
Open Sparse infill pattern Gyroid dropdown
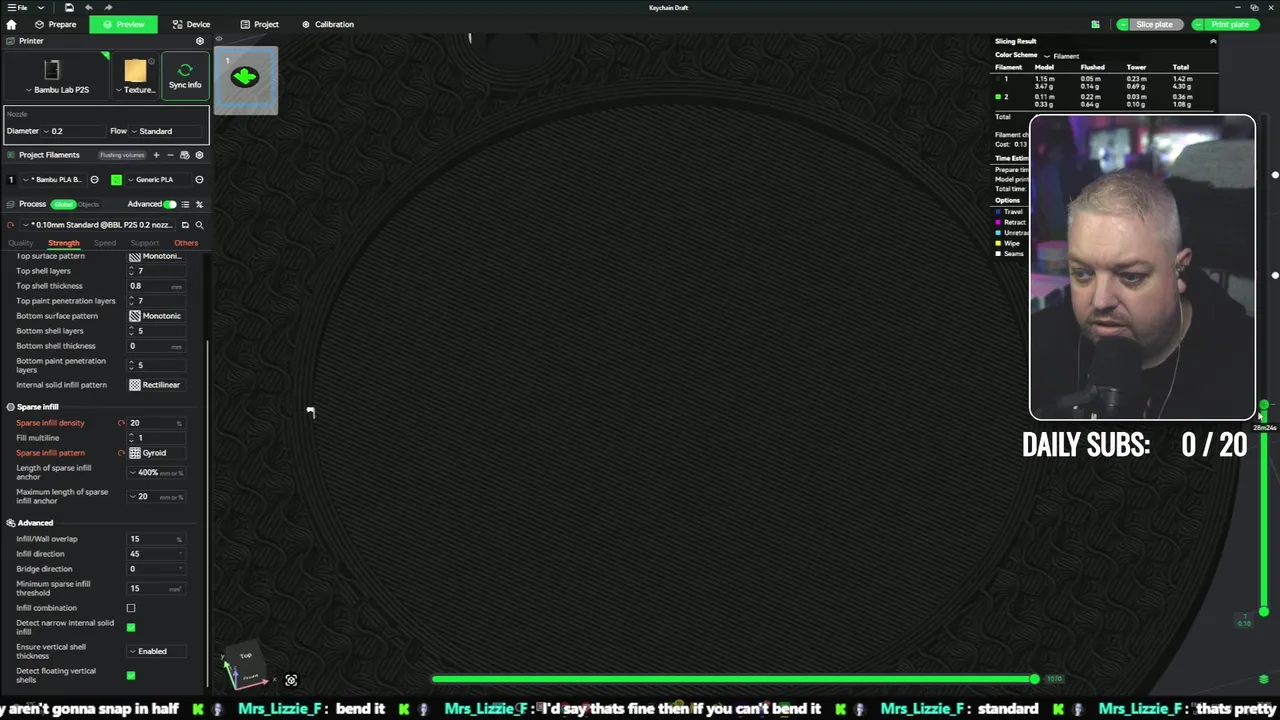(x=157, y=453)
